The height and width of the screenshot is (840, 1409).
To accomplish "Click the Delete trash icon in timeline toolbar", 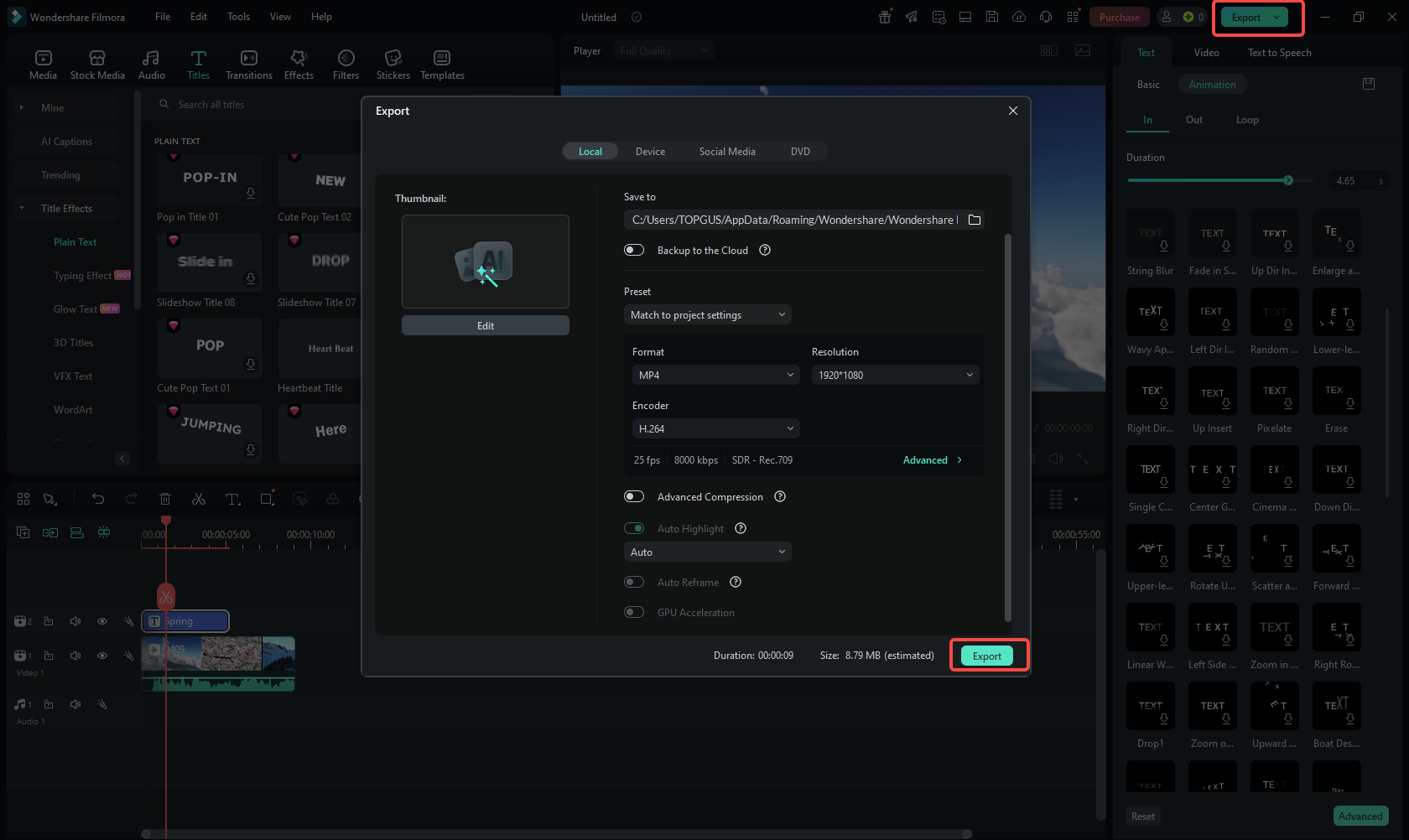I will 165,499.
